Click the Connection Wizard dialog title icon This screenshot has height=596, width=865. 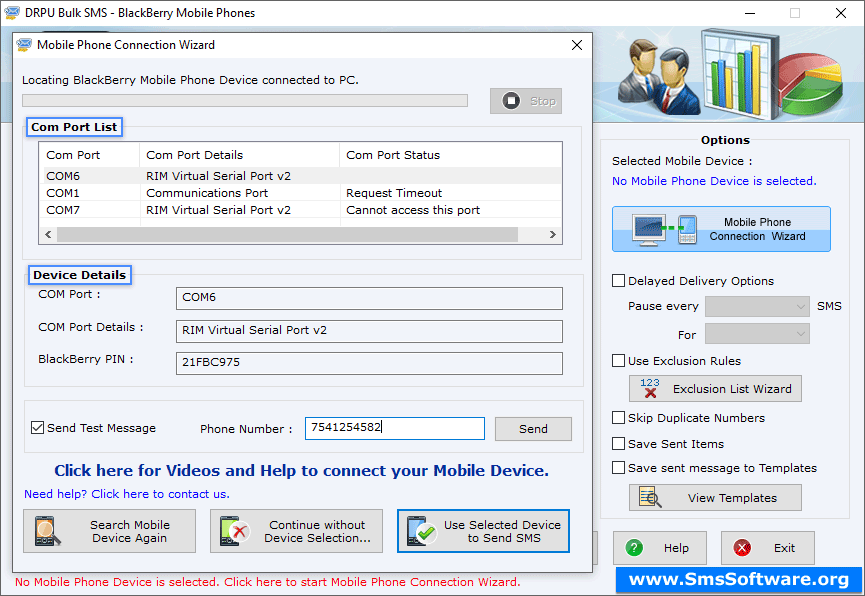[x=24, y=45]
